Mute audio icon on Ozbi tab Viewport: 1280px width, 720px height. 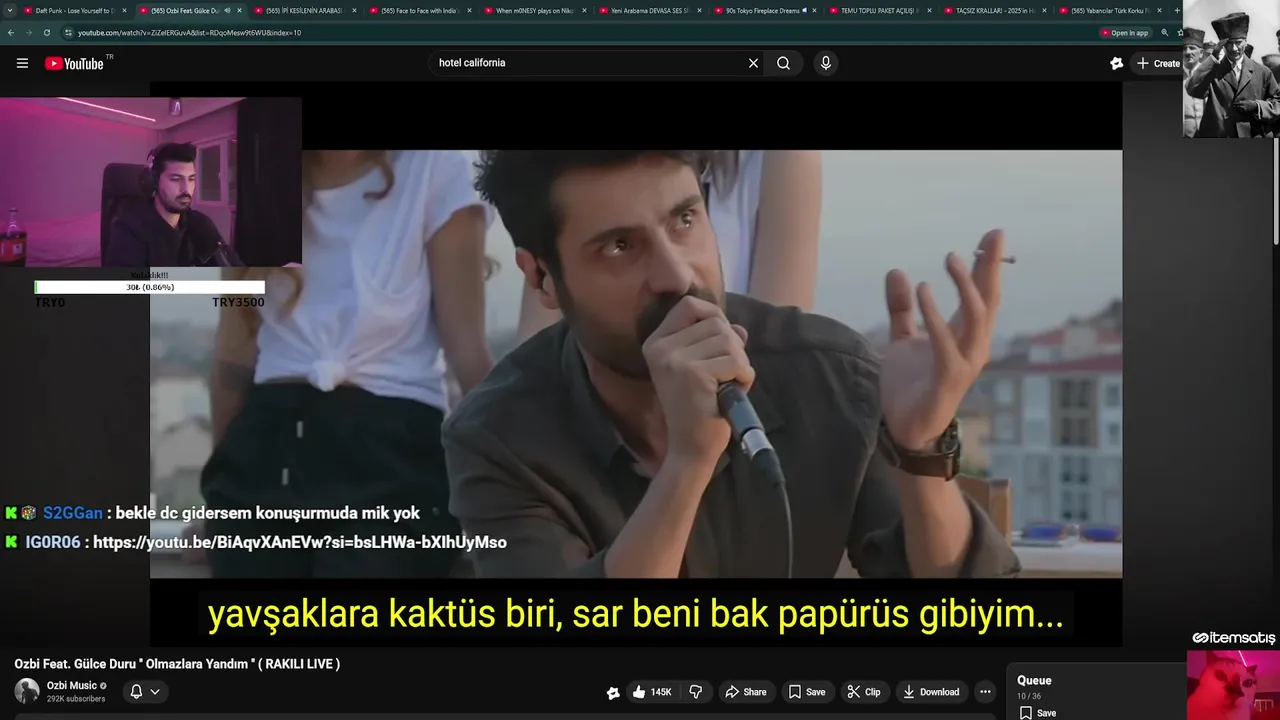tap(227, 10)
